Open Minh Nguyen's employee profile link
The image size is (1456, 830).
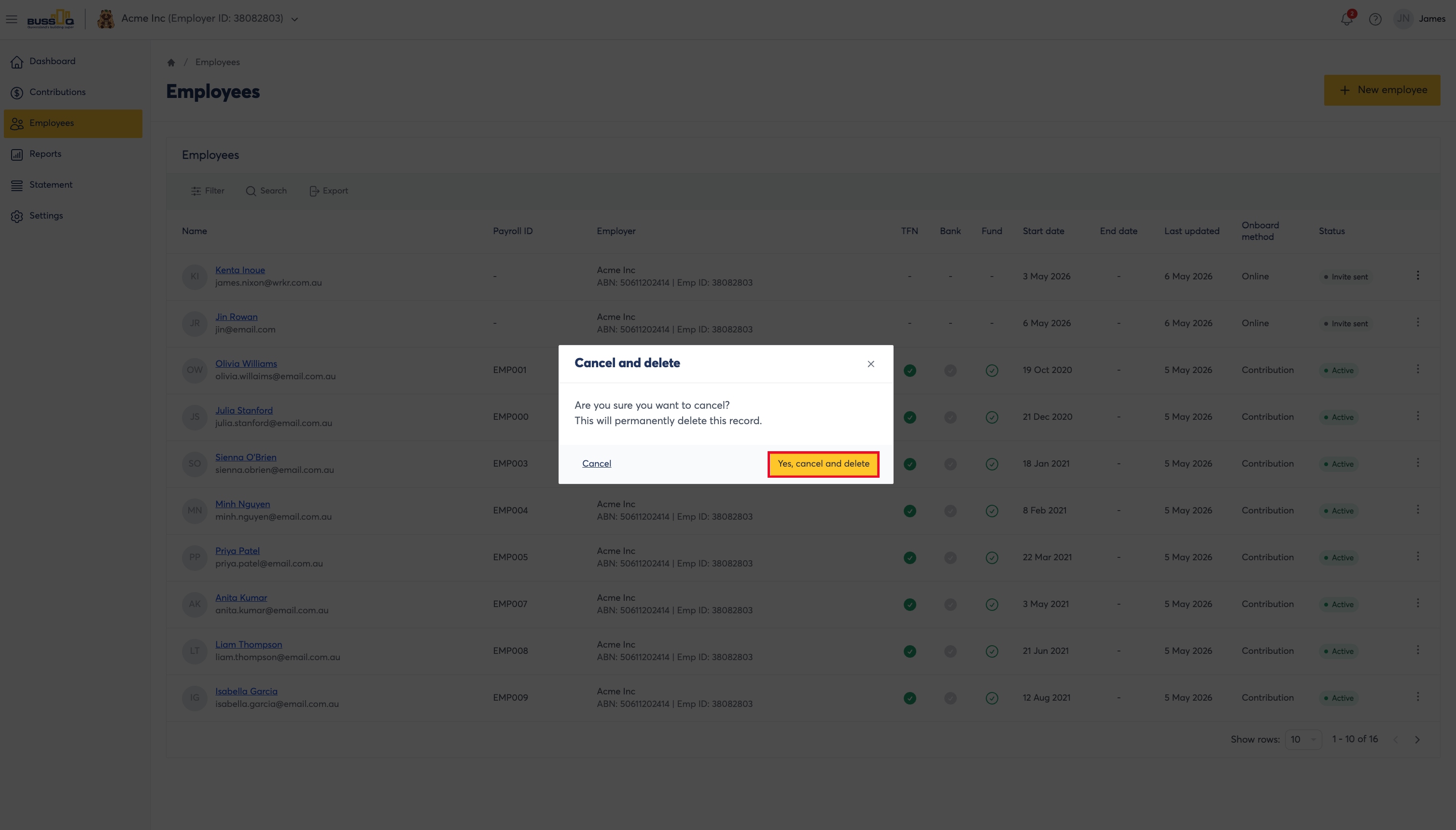point(242,504)
